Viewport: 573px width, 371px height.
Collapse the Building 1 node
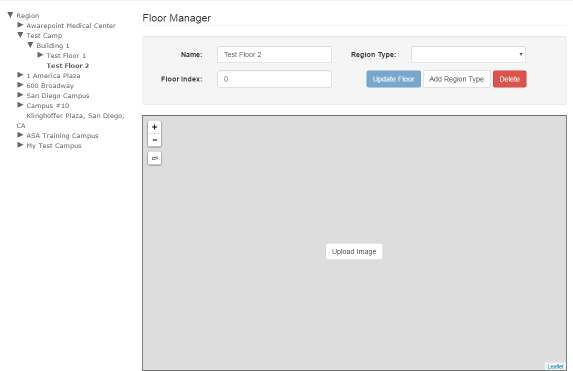(30, 45)
